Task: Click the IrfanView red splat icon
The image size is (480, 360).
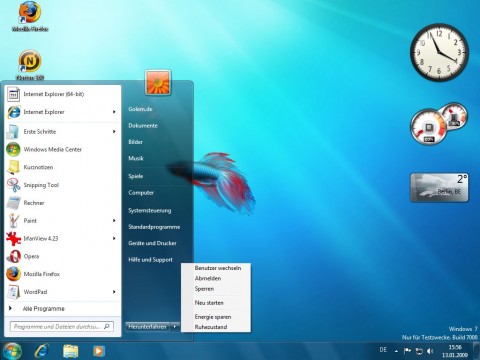Action: coord(14,238)
